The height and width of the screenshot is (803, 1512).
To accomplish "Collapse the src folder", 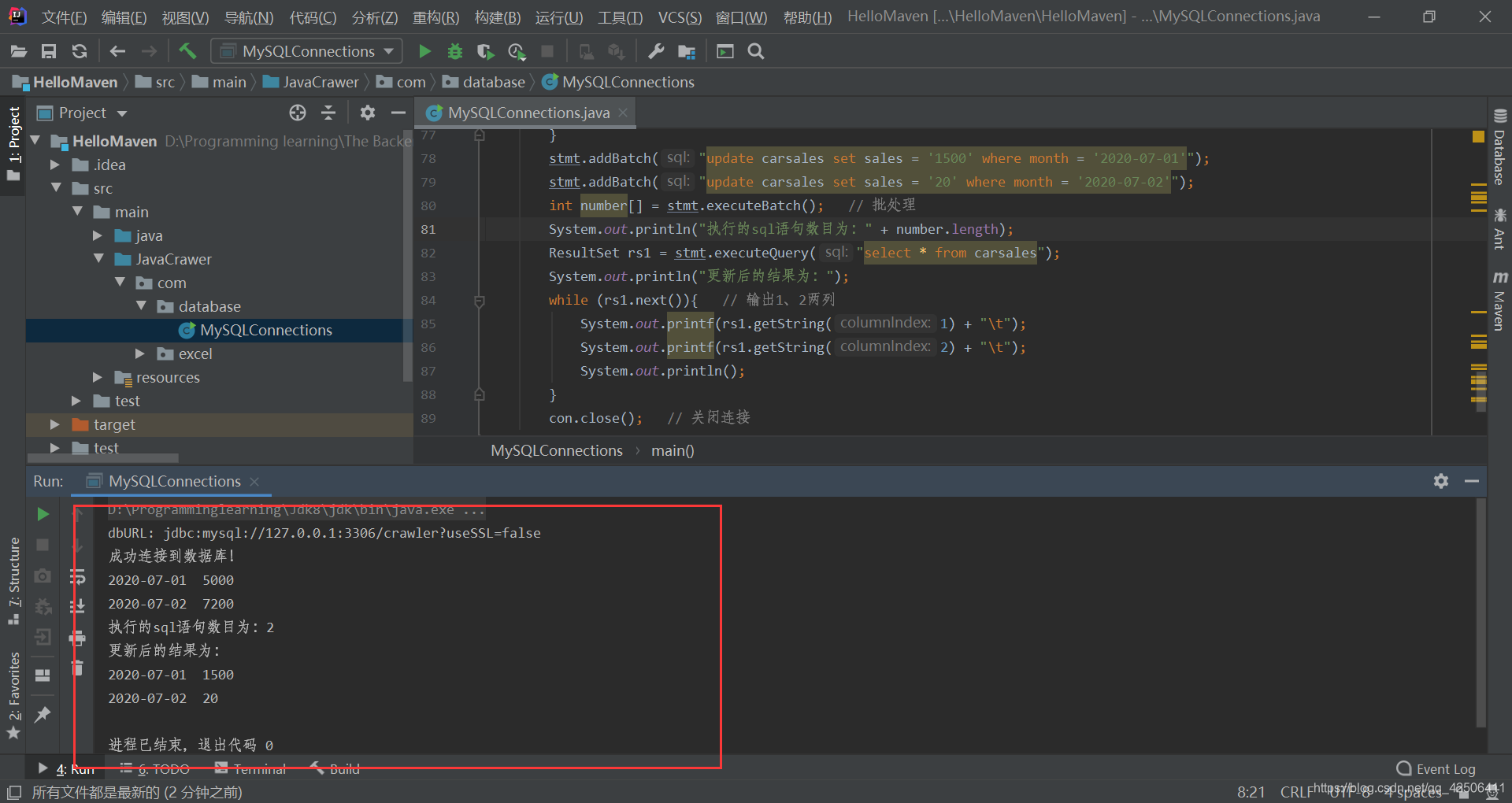I will [56, 188].
